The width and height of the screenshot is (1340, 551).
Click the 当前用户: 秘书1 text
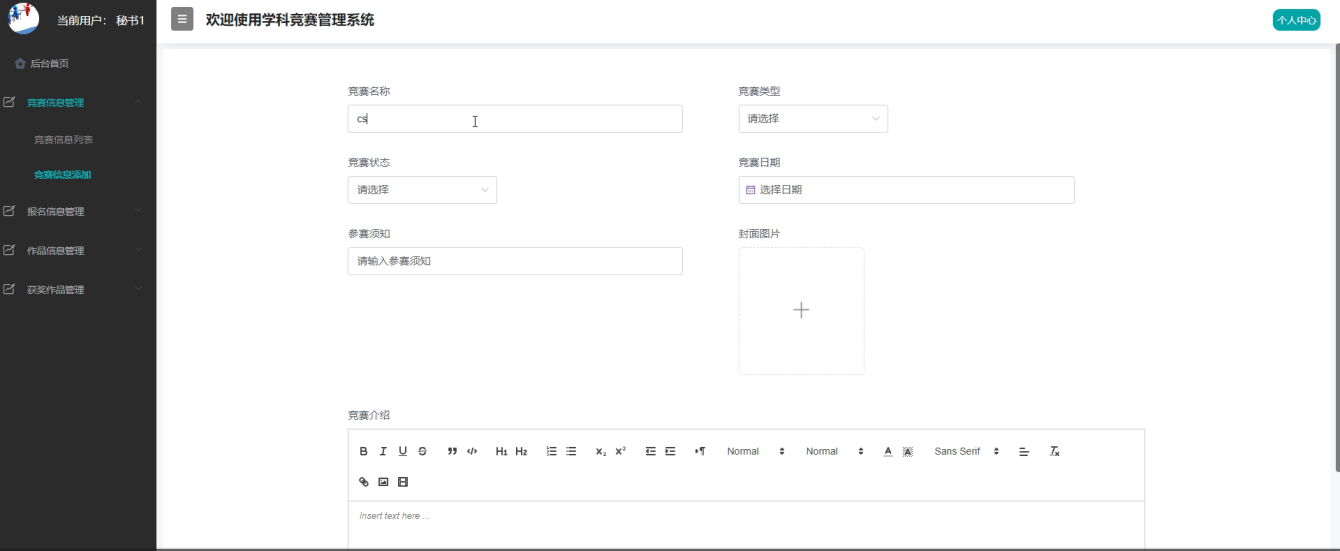[101, 20]
